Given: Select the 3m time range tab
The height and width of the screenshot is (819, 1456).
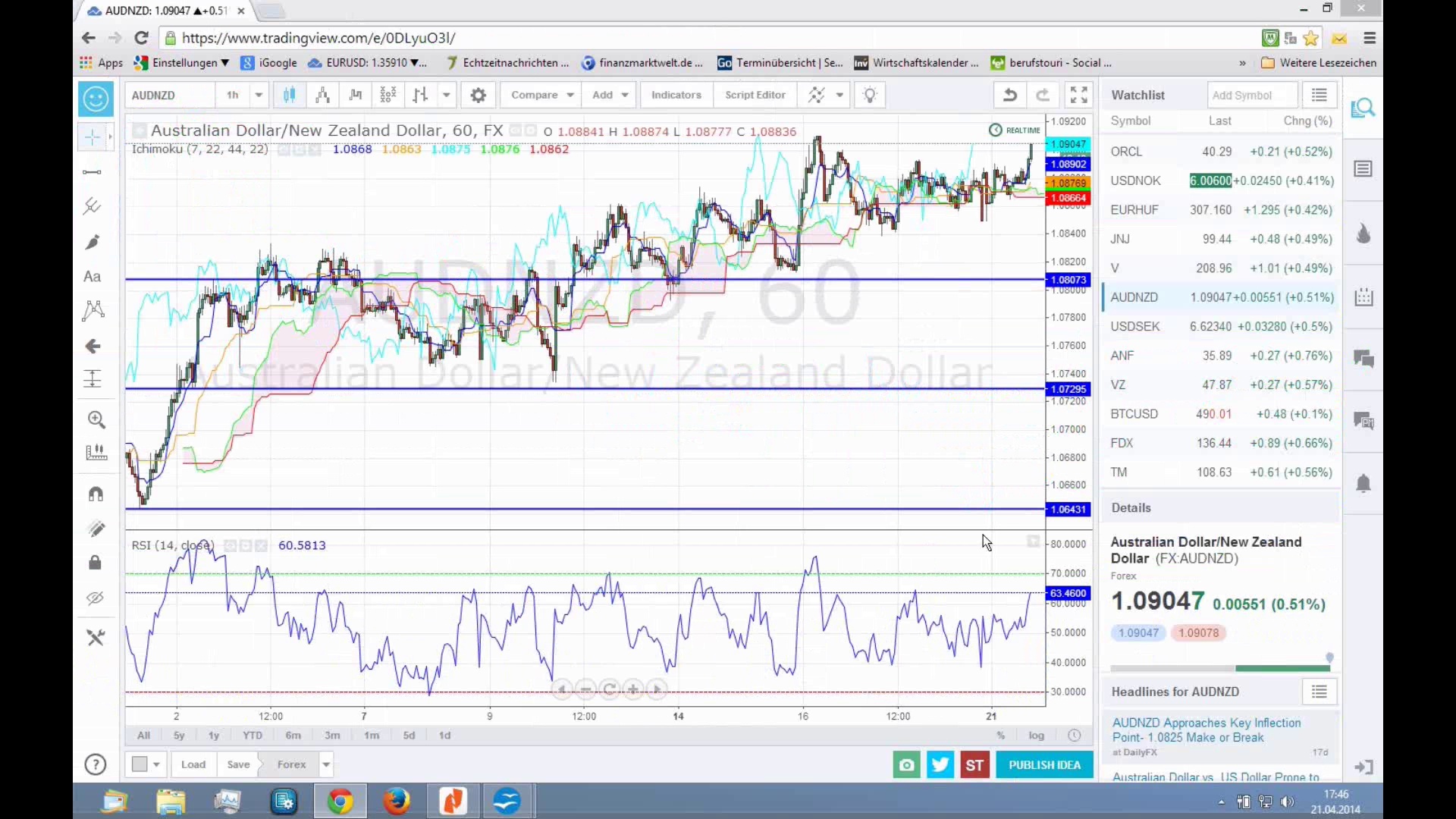Looking at the screenshot, I should coord(332,735).
